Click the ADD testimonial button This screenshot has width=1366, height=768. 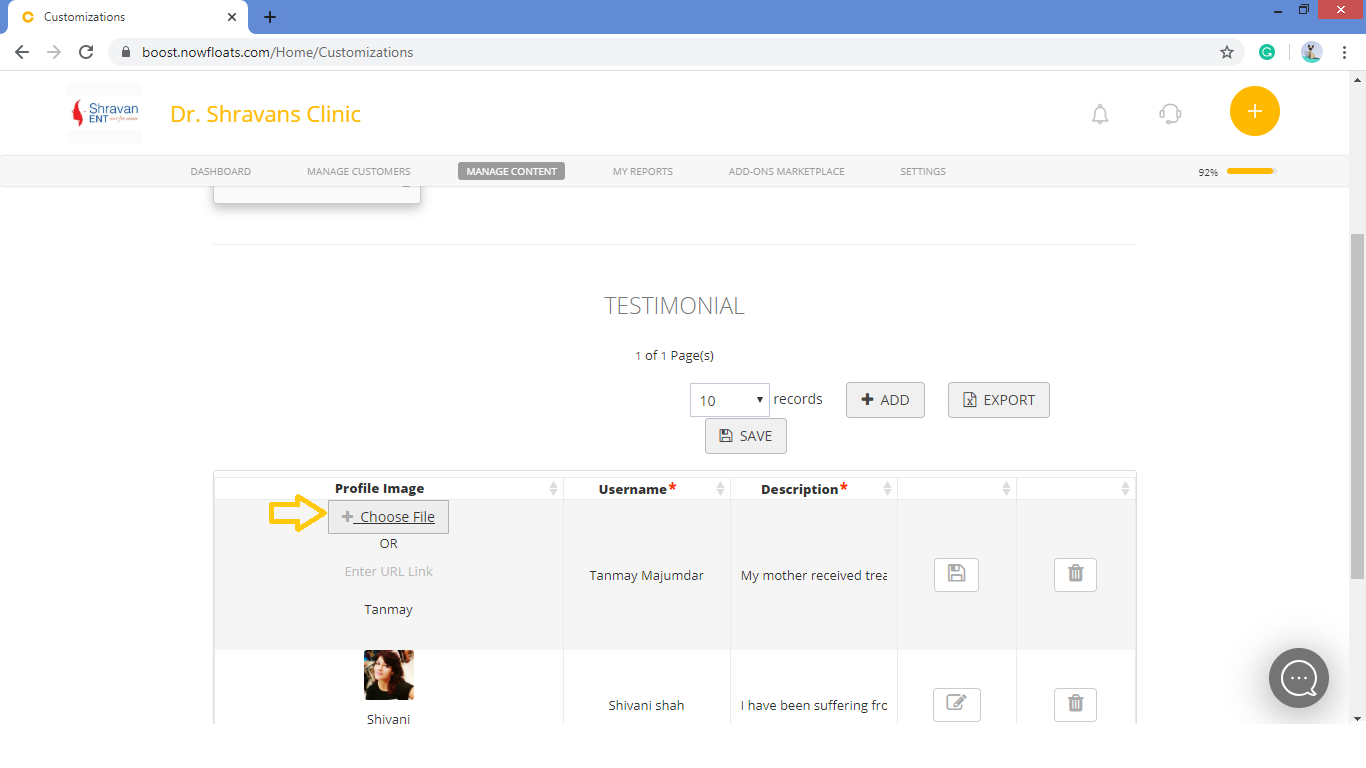(x=885, y=400)
